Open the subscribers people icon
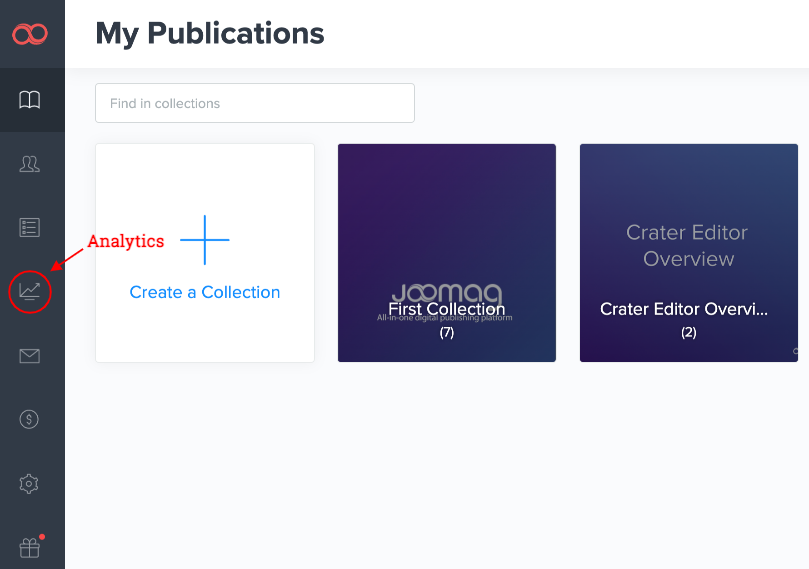This screenshot has width=809, height=569. tap(30, 164)
